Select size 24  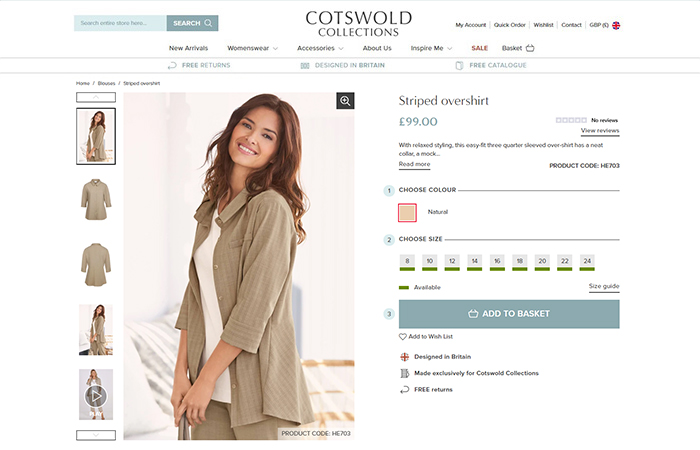pyautogui.click(x=587, y=262)
